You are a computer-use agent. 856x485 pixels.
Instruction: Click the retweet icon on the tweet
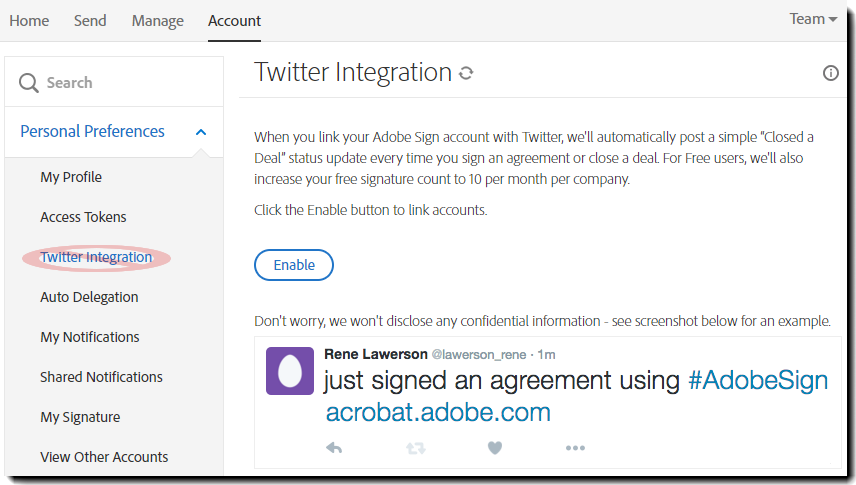pyautogui.click(x=415, y=448)
